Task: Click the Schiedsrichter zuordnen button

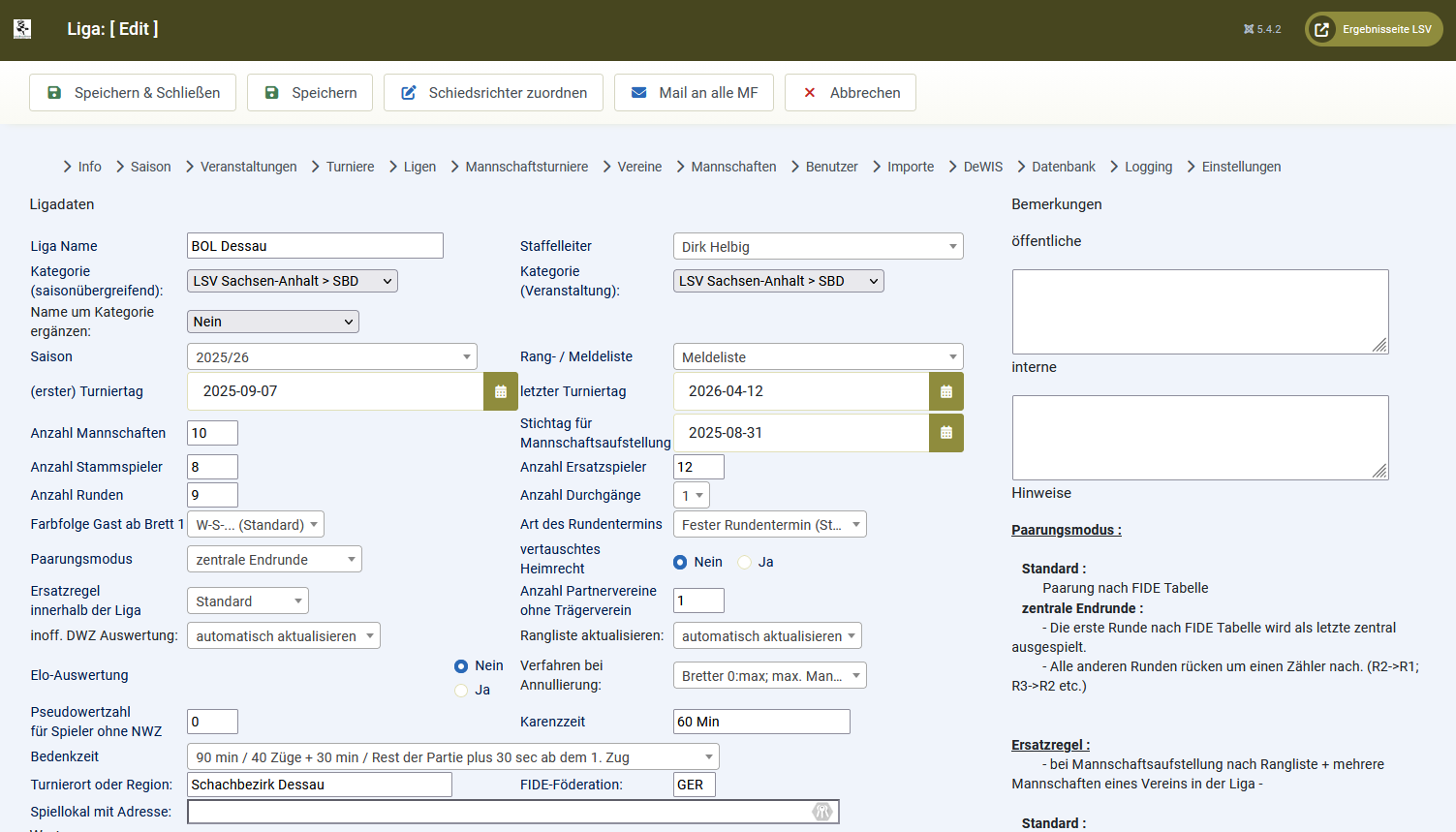Action: [493, 92]
